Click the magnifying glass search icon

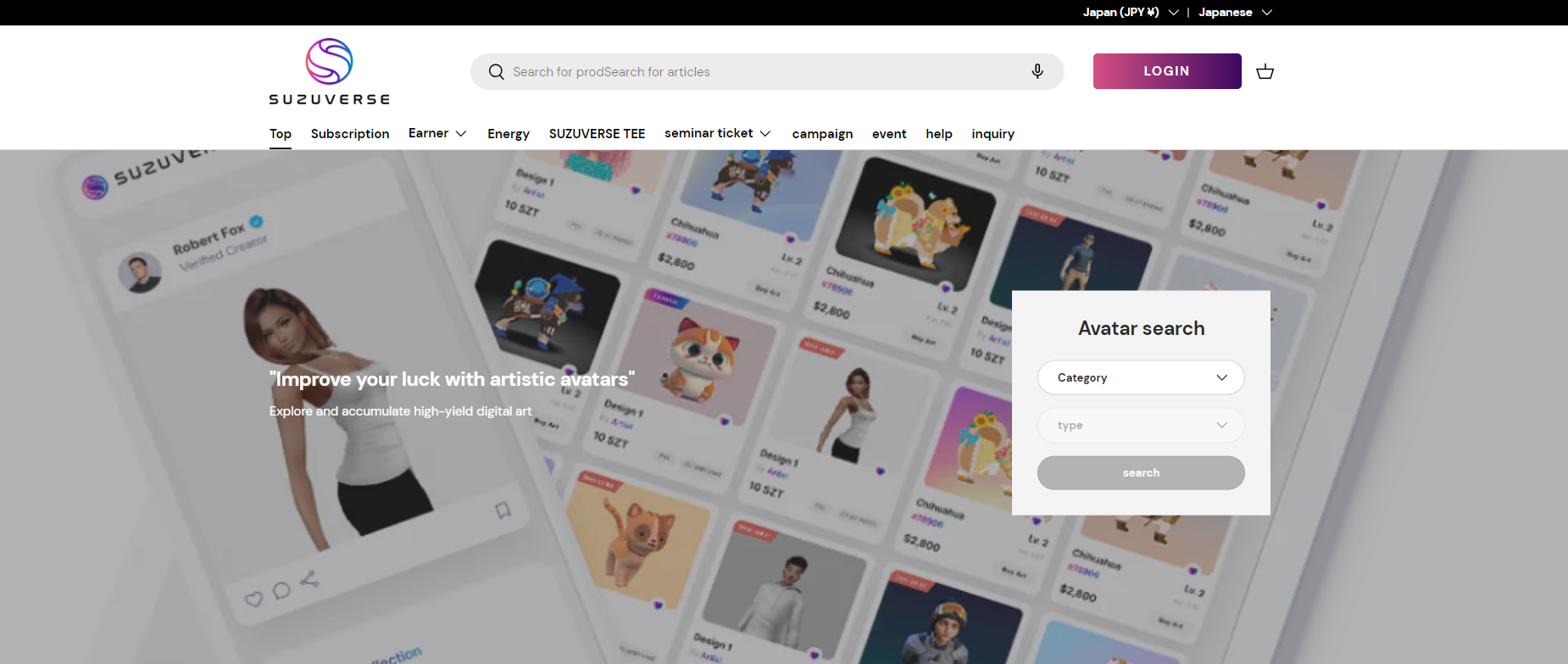[x=497, y=72]
